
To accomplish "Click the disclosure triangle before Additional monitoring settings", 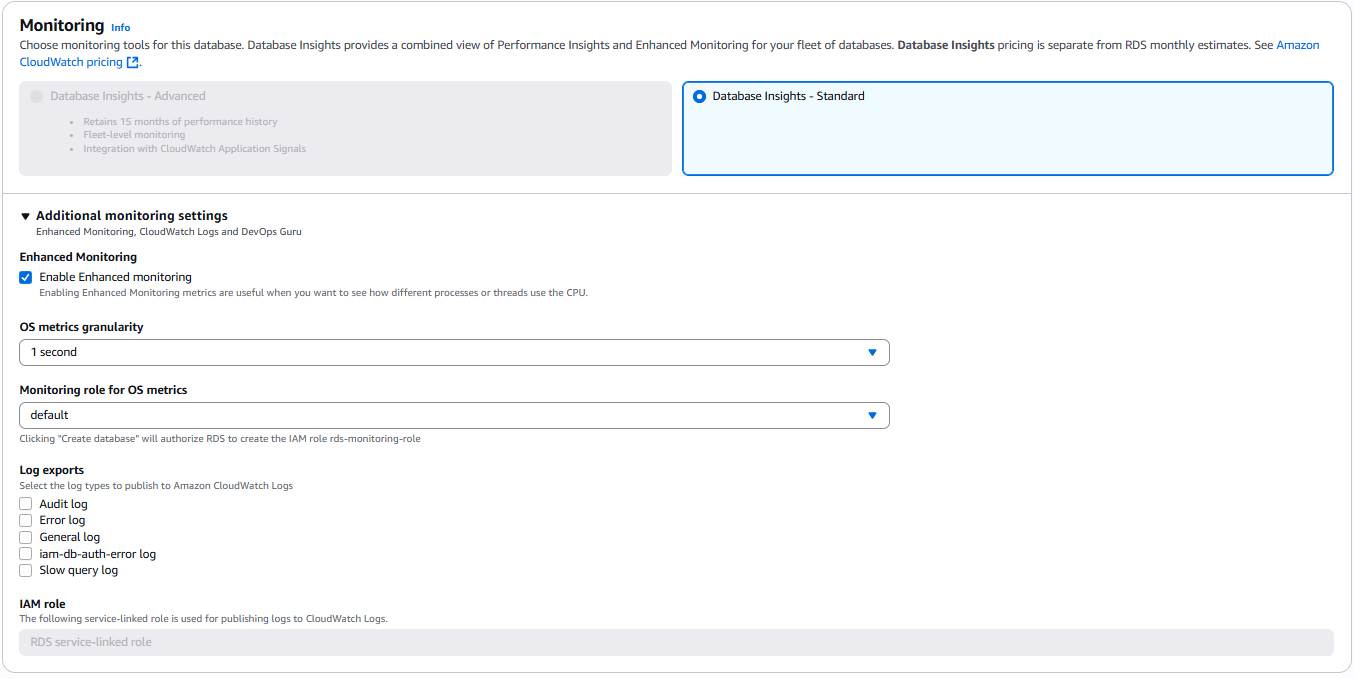I will [x=25, y=215].
